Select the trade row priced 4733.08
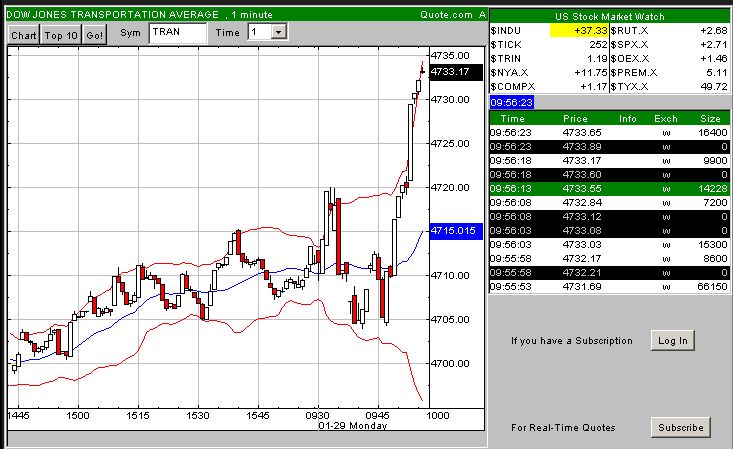The height and width of the screenshot is (449, 733). coord(609,231)
